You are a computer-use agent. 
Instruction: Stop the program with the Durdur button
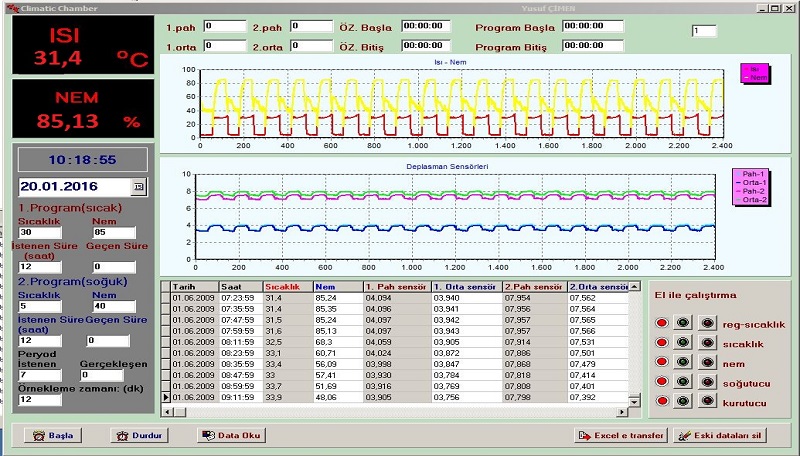coord(139,436)
